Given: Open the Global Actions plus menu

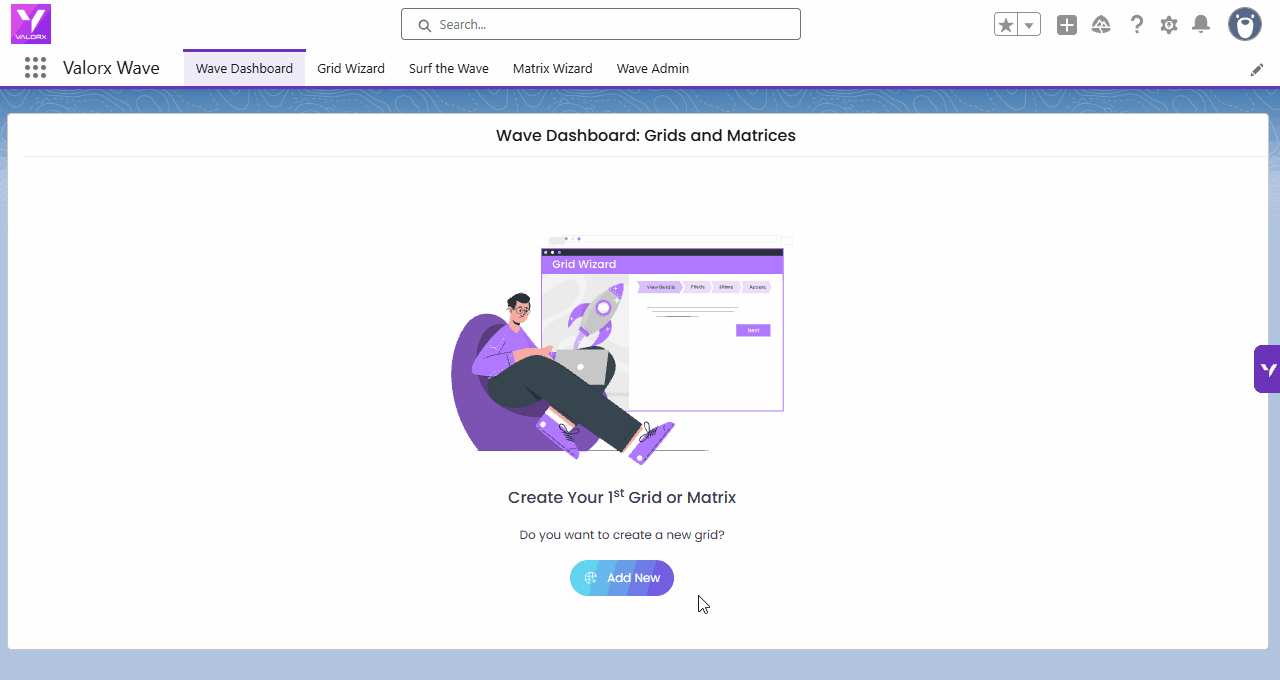Looking at the screenshot, I should pos(1067,25).
